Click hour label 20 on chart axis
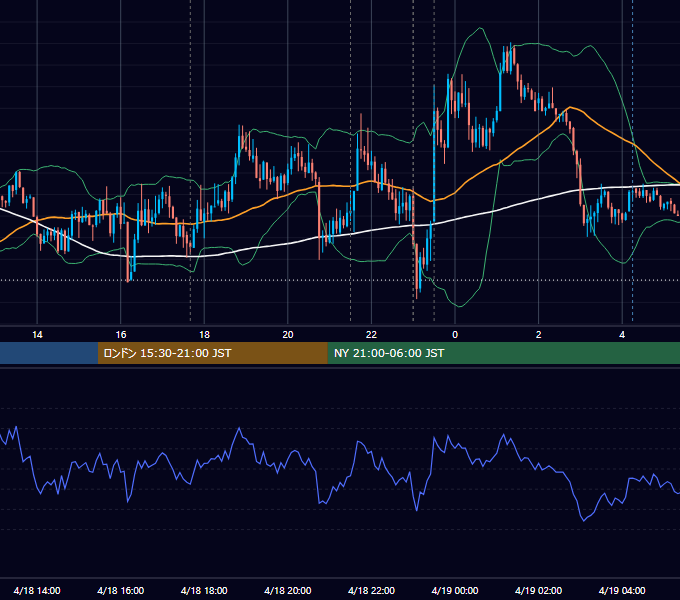 [x=288, y=335]
